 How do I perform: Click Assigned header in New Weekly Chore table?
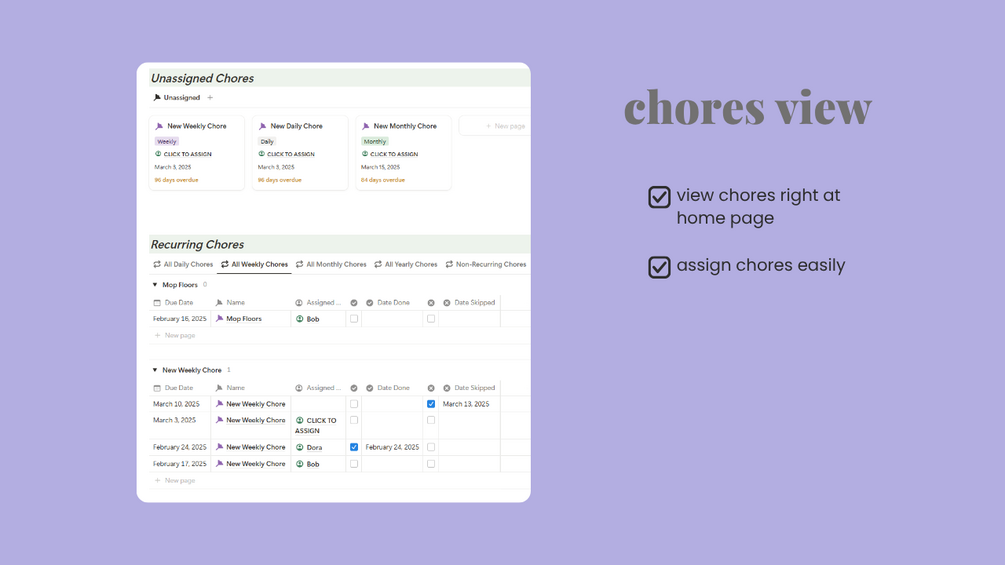(319, 388)
